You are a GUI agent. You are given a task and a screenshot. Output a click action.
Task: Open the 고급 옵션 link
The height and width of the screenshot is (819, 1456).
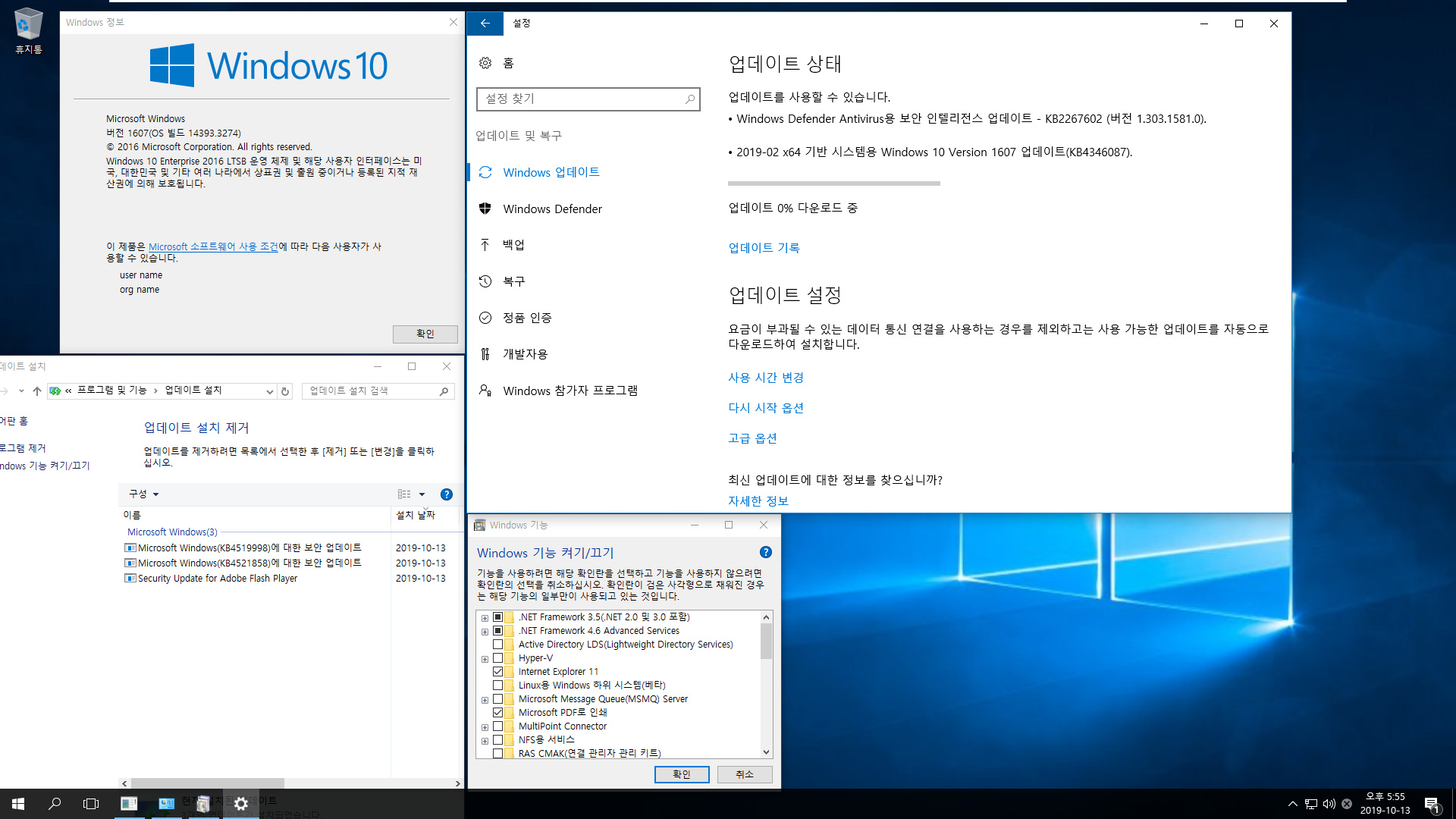[752, 438]
